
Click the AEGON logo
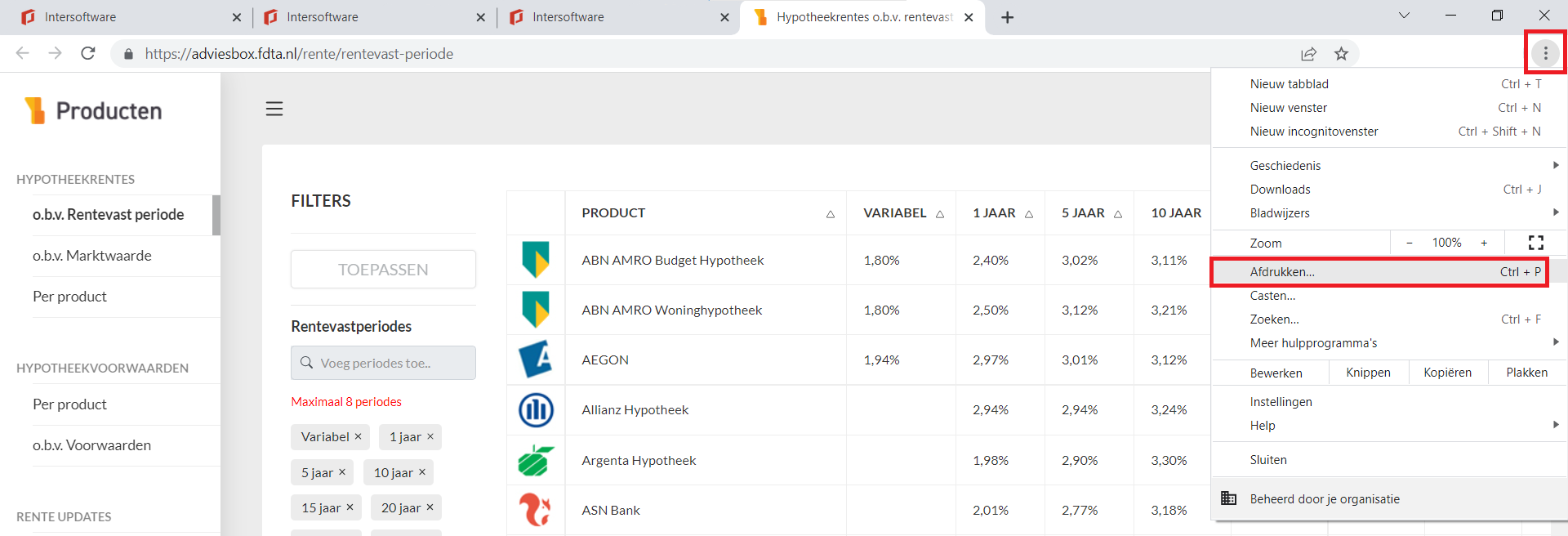point(536,360)
